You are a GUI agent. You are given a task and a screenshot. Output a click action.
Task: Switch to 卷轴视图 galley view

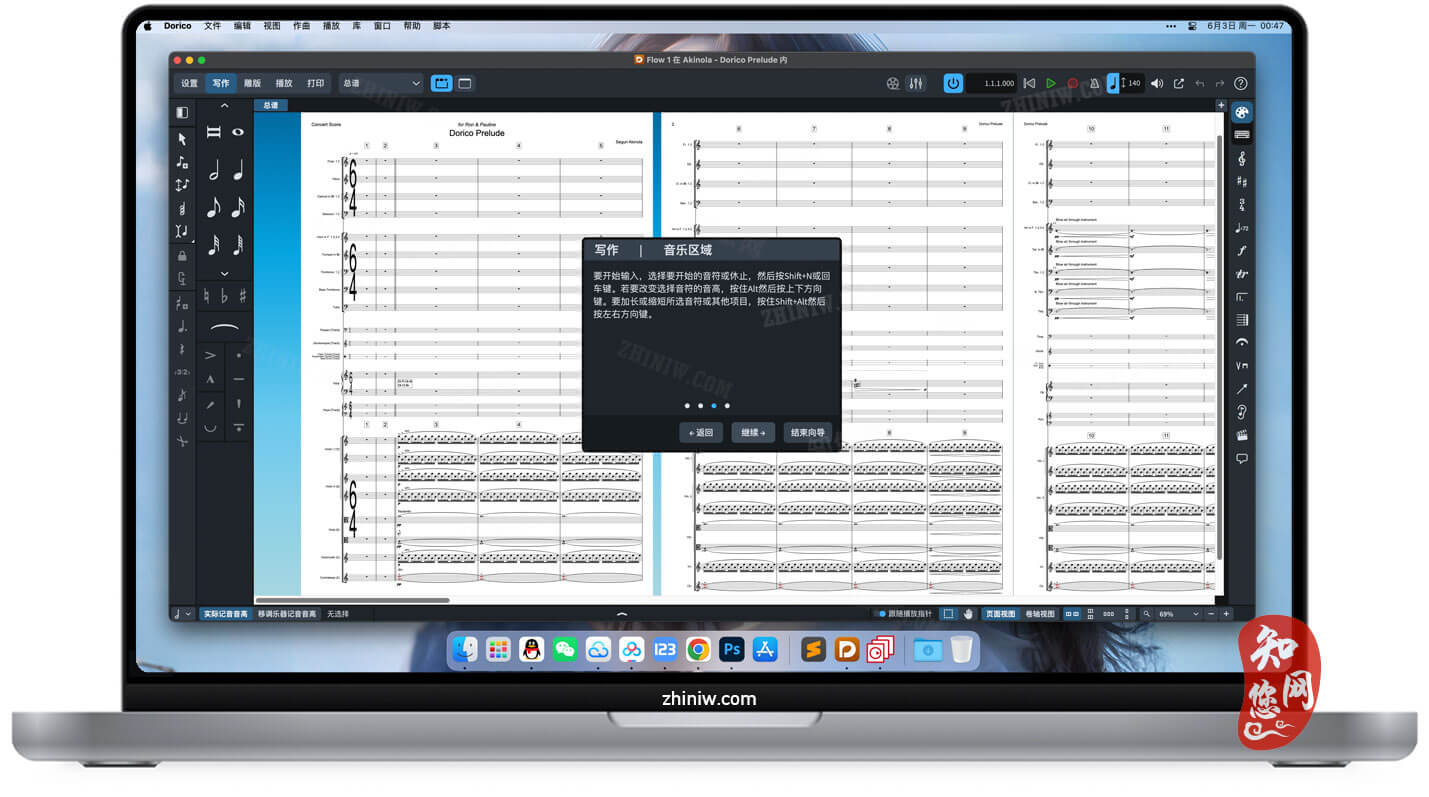tap(1040, 614)
